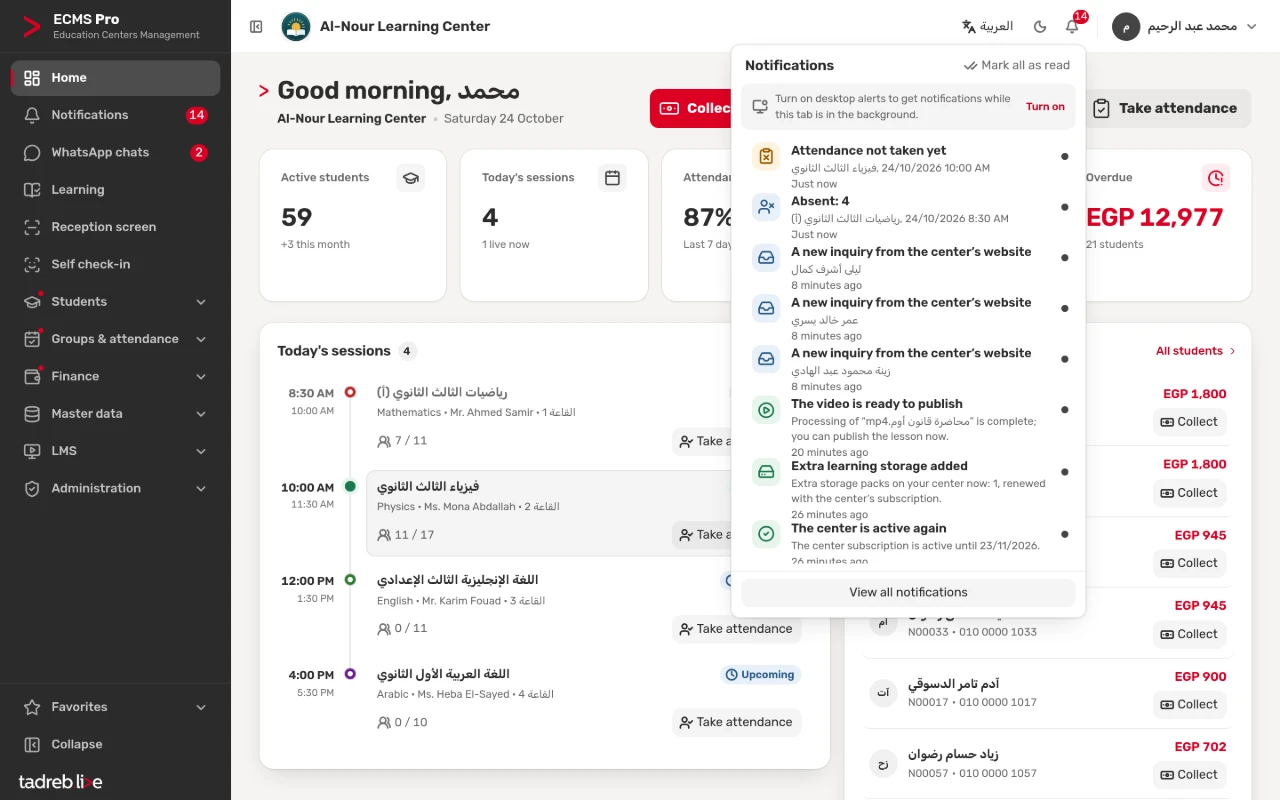Viewport: 1280px width, 800px height.
Task: Click Today's sessions calendar icon
Action: pos(612,178)
